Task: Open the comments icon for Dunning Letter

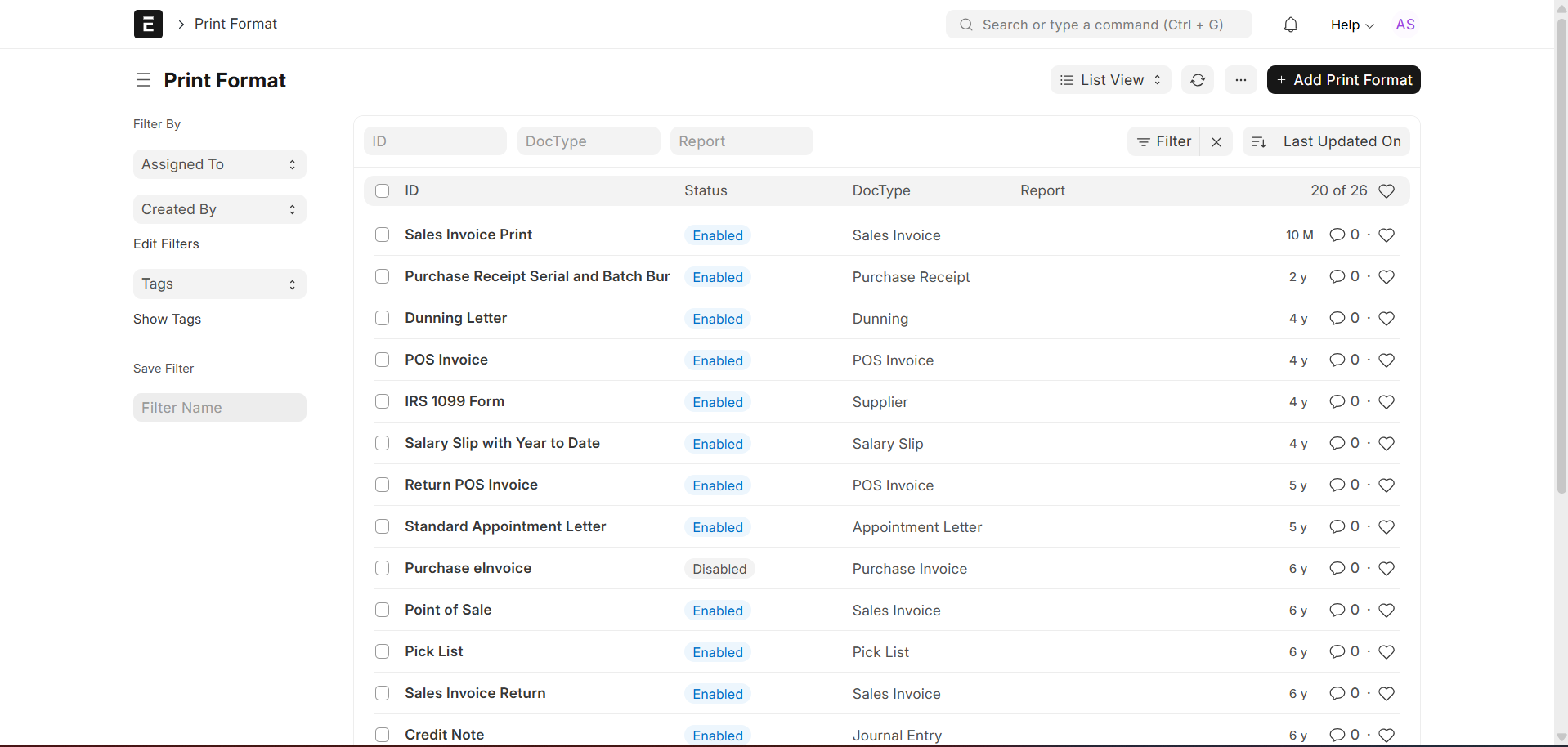Action: coord(1337,318)
